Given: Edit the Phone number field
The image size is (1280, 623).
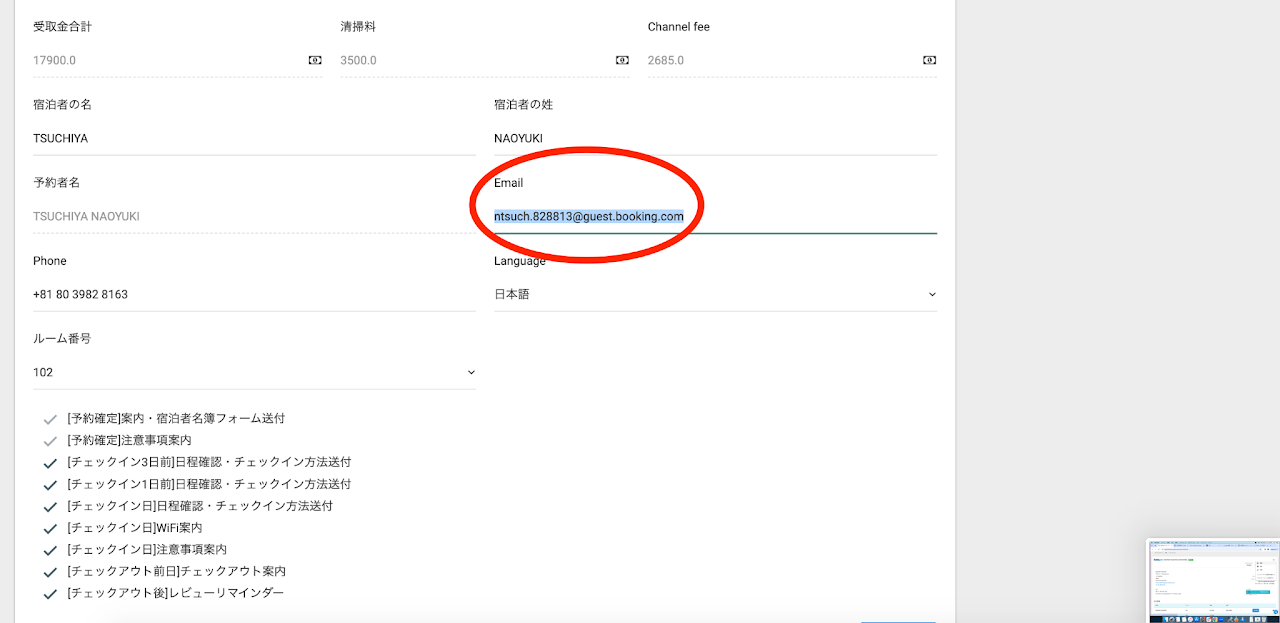Looking at the screenshot, I should (253, 295).
